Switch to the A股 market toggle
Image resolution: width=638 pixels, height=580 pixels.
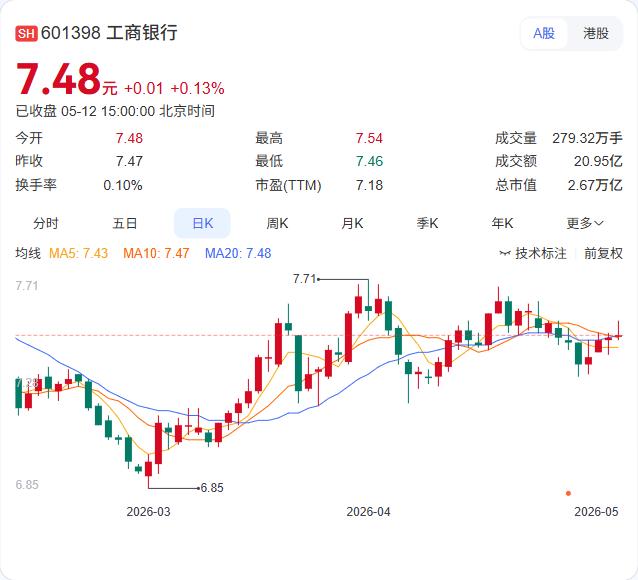[544, 33]
